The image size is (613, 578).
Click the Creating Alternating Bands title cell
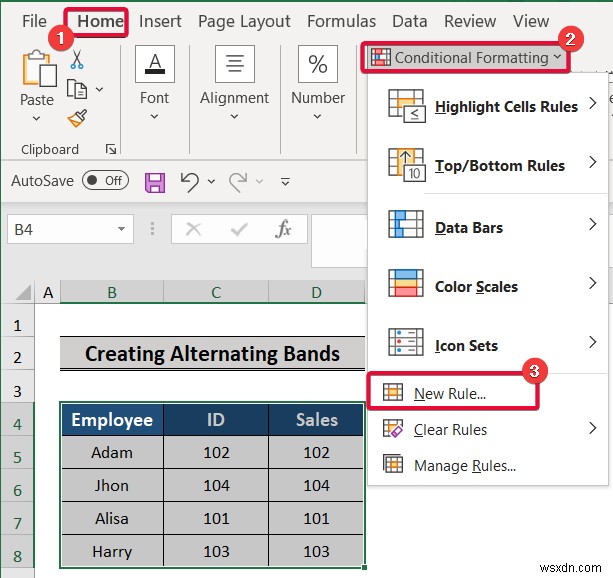(x=212, y=354)
